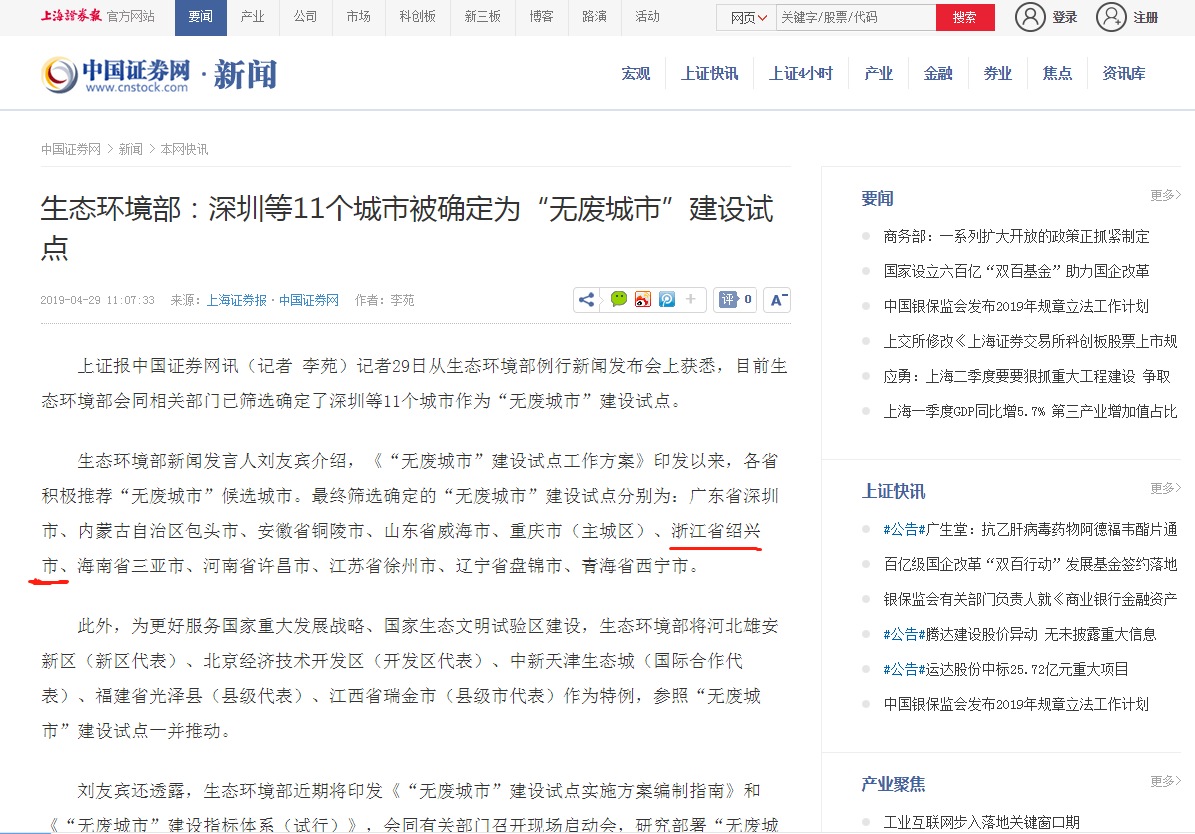Go to 本网快讯 in the breadcrumb
The height and width of the screenshot is (834, 1195).
[x=184, y=149]
